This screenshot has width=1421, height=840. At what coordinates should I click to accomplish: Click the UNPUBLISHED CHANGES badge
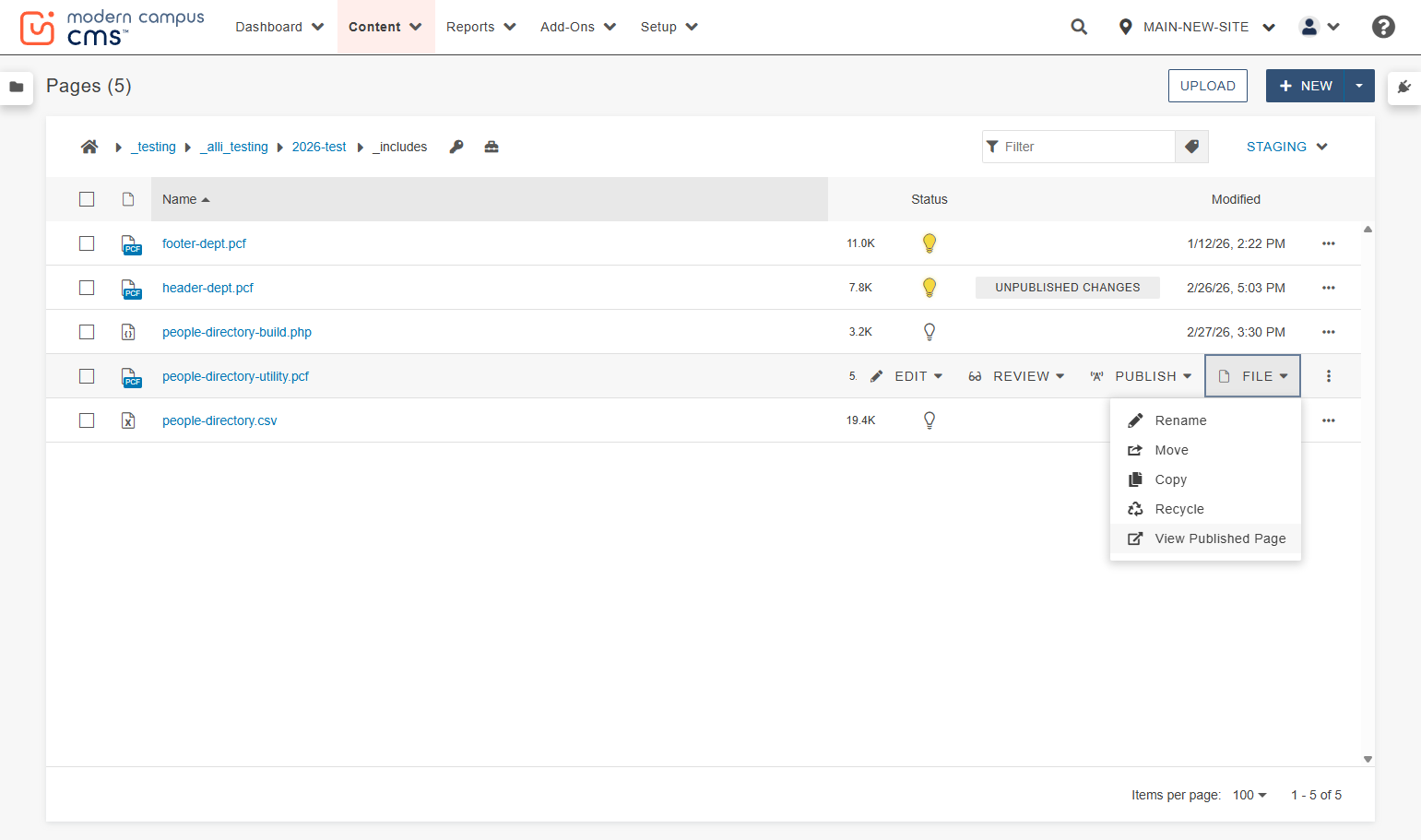1068,288
